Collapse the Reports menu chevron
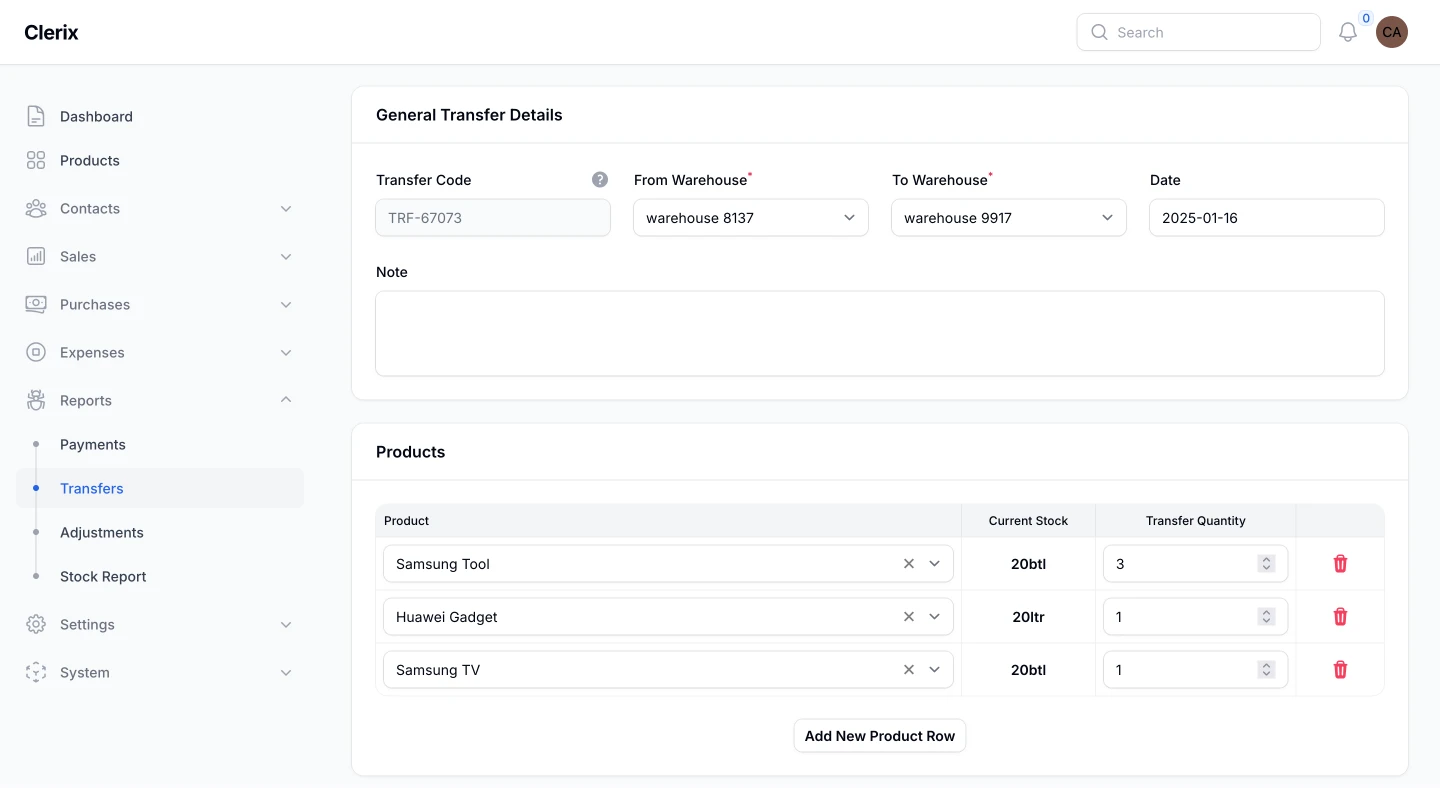1440x788 pixels. click(x=286, y=400)
